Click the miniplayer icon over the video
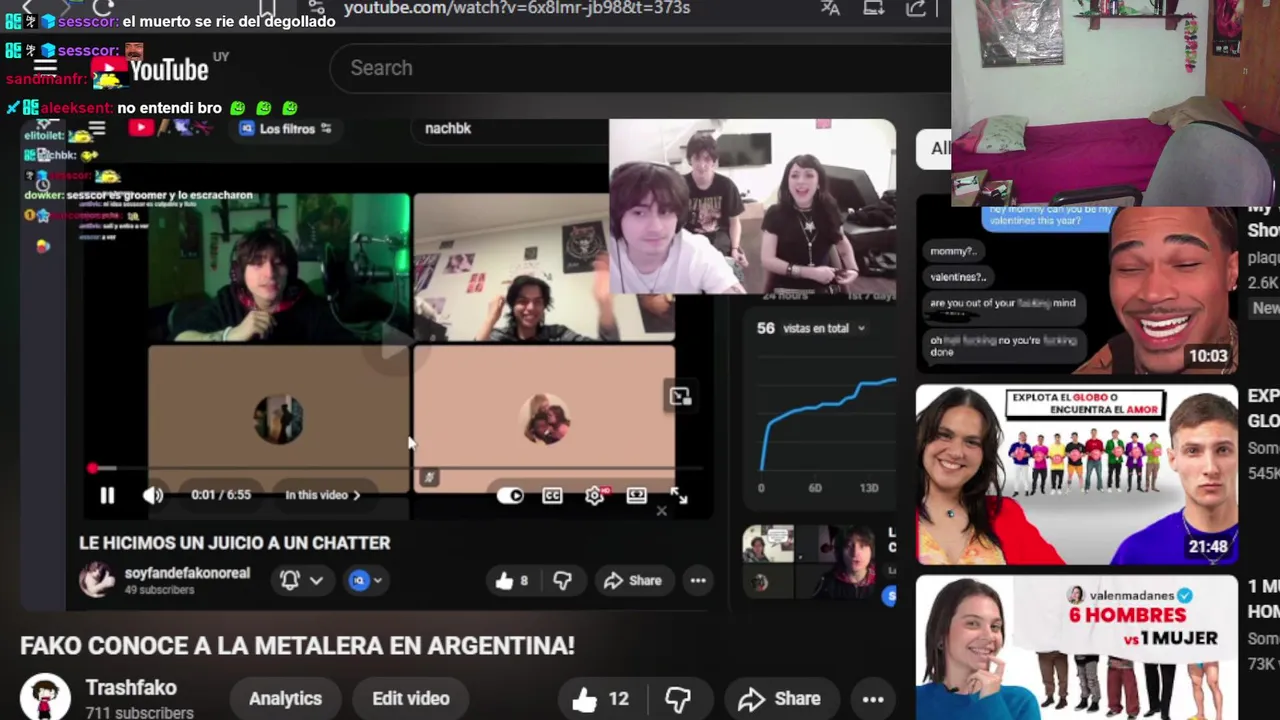 tap(680, 397)
